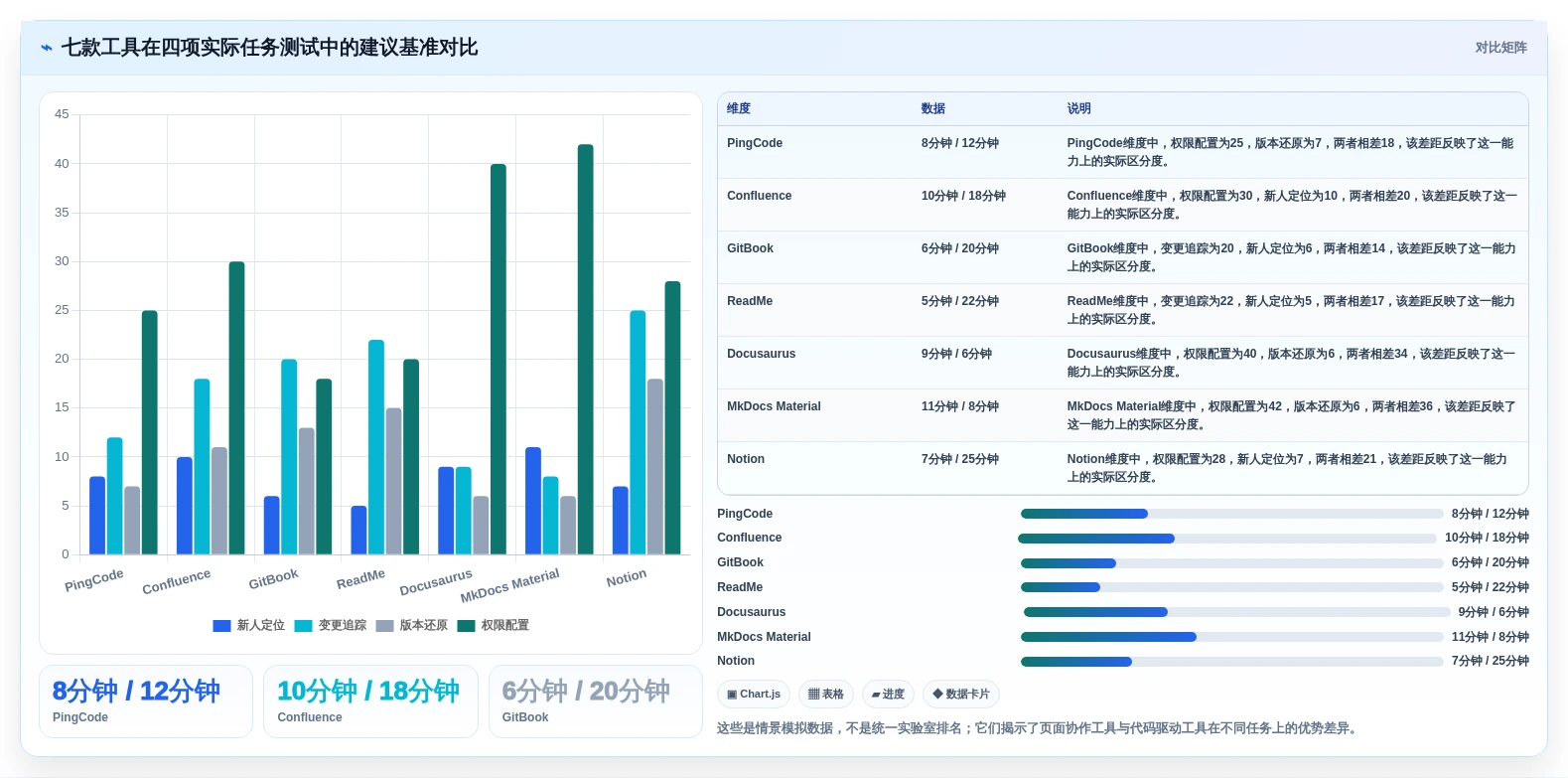Click the Confluence progress bar
This screenshot has width=1568, height=778.
tap(1227, 539)
